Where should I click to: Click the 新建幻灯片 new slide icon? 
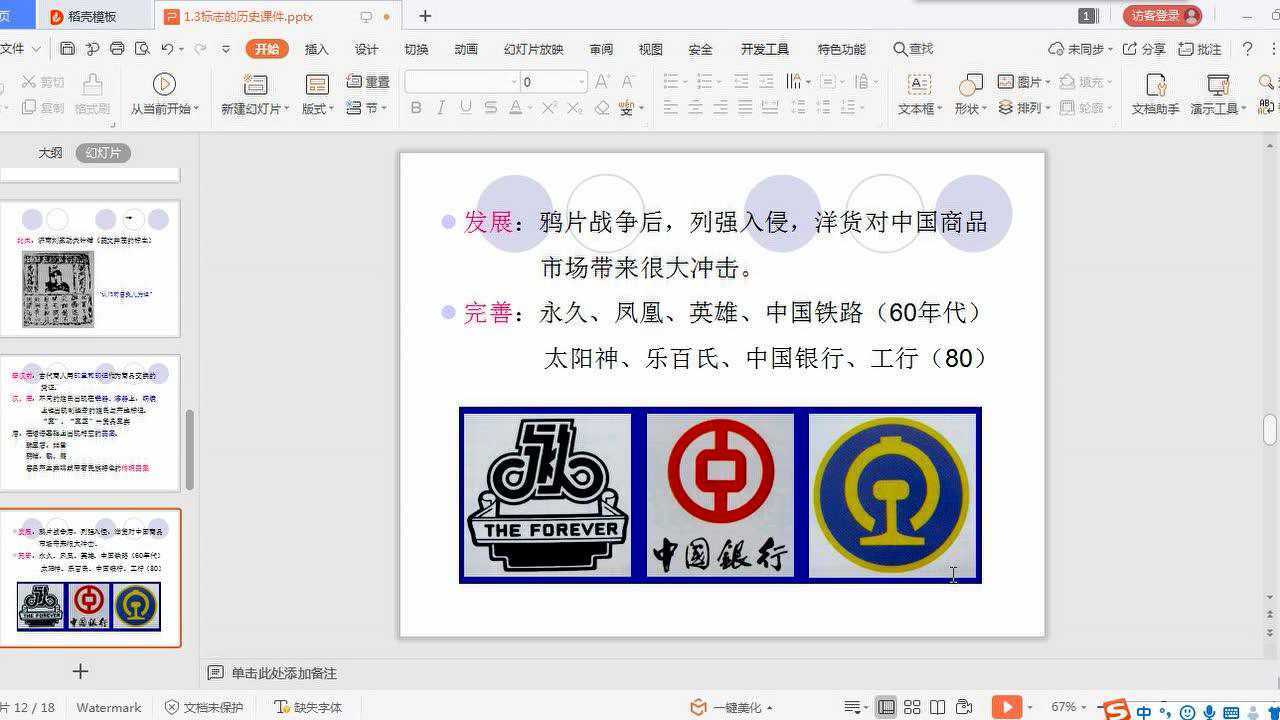(x=255, y=84)
